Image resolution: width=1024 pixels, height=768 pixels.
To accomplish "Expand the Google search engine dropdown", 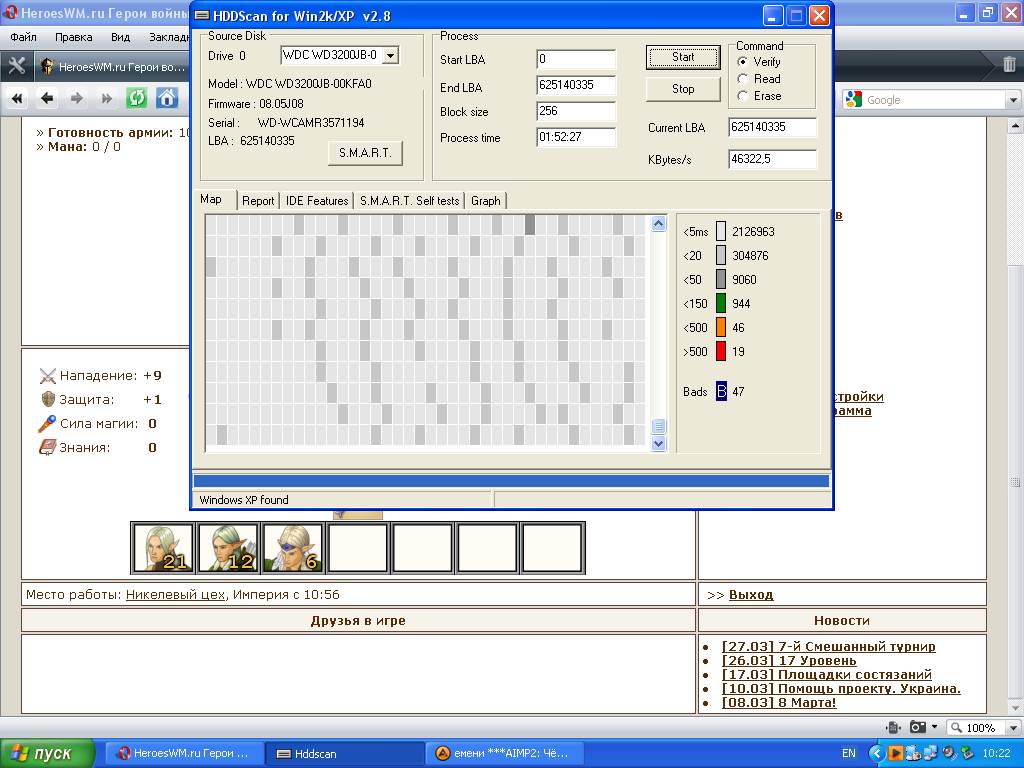I will (x=1012, y=100).
